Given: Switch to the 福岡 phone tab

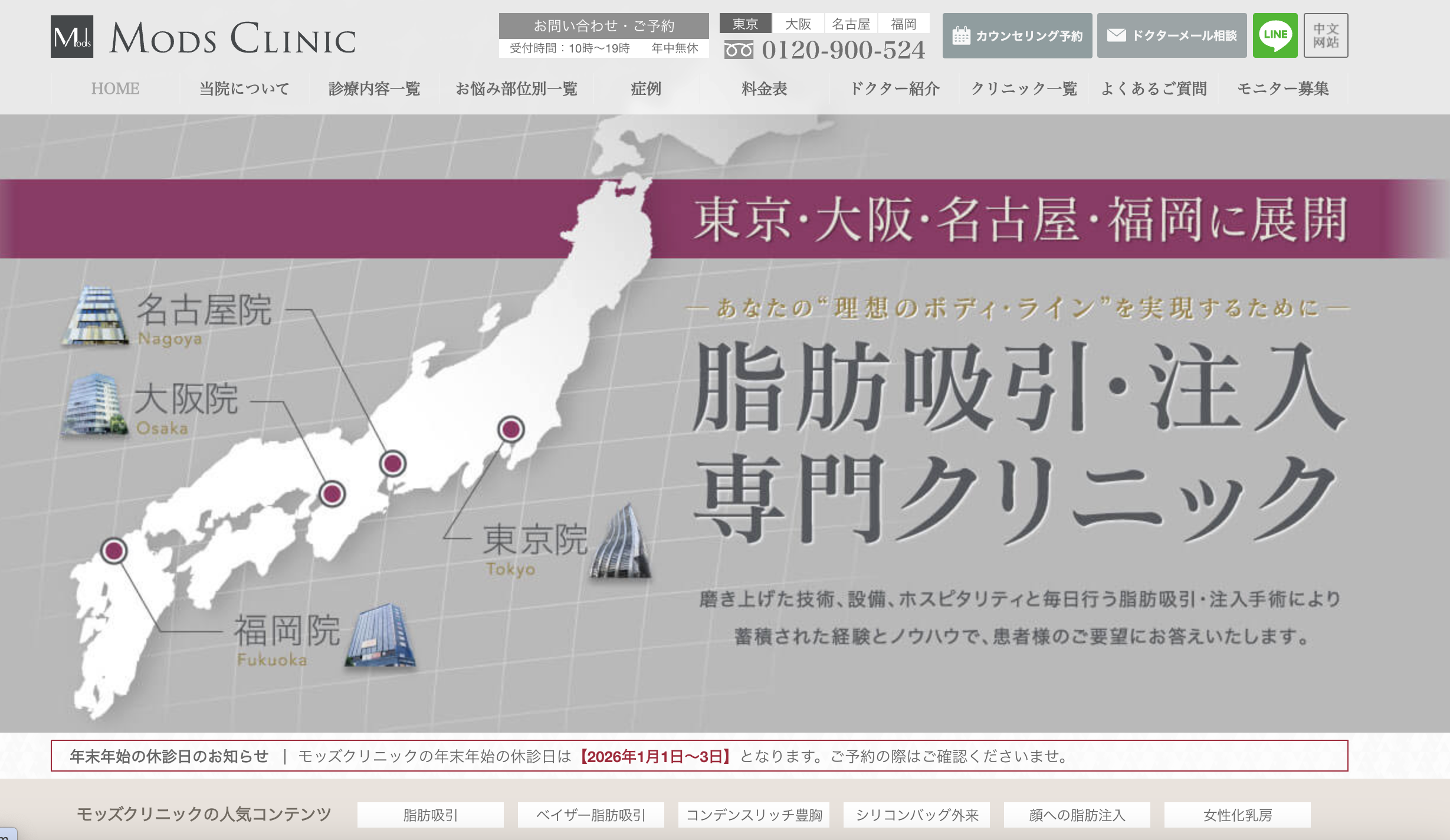Looking at the screenshot, I should pyautogui.click(x=903, y=24).
